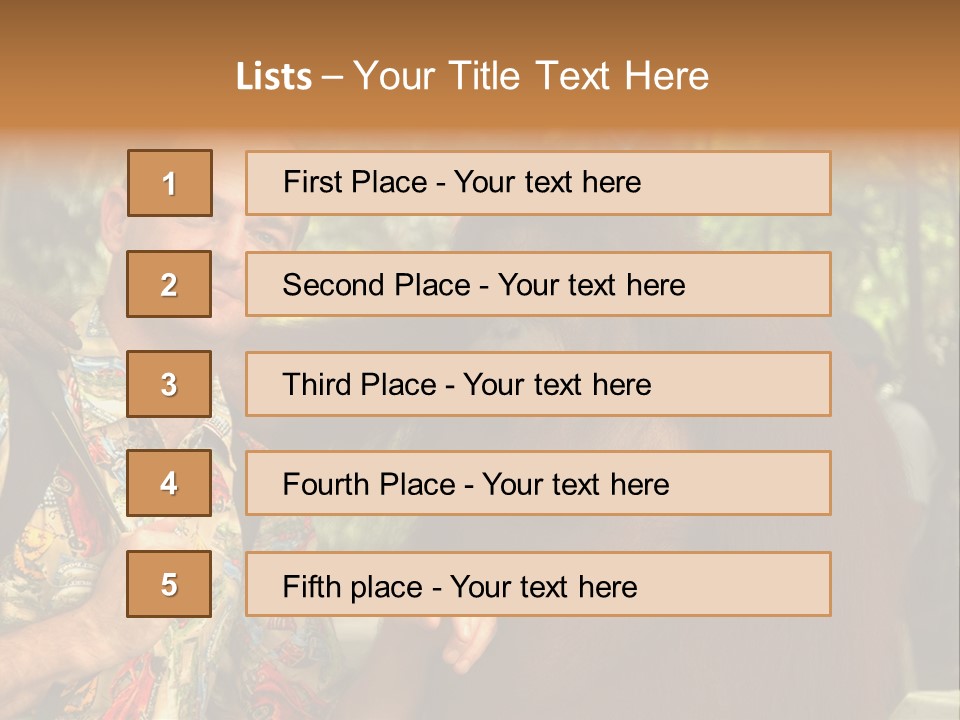960x720 pixels.
Task: Click the bold word "Lists" in title
Action: 274,77
